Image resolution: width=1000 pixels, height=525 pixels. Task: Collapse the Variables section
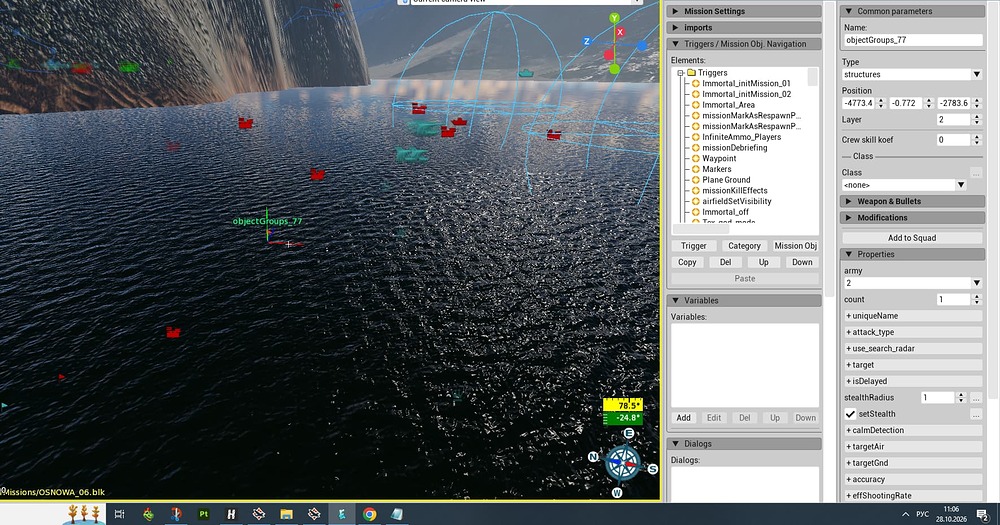(x=744, y=300)
